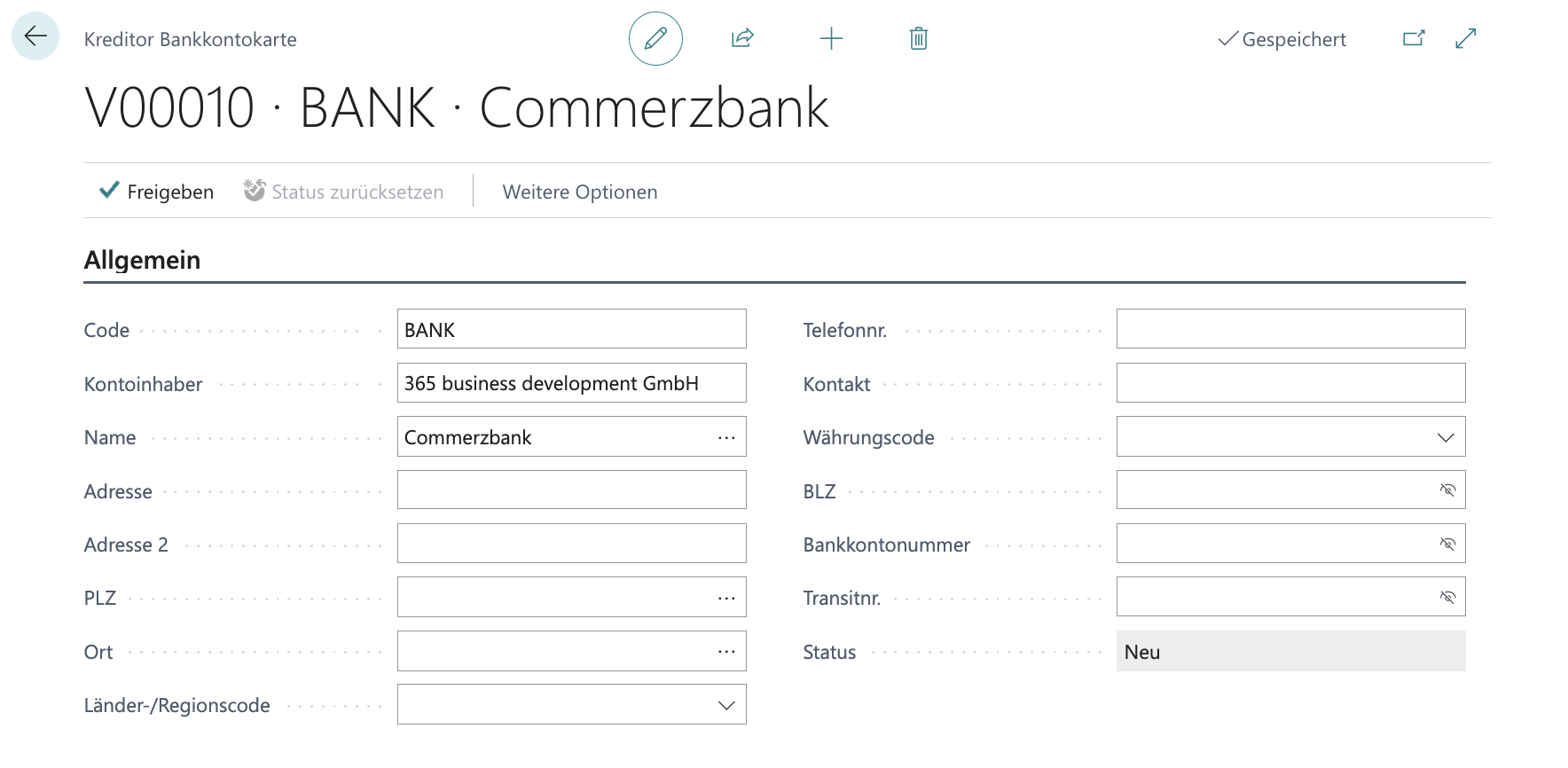The height and width of the screenshot is (768, 1568).
Task: Click the share icon
Action: [742, 38]
